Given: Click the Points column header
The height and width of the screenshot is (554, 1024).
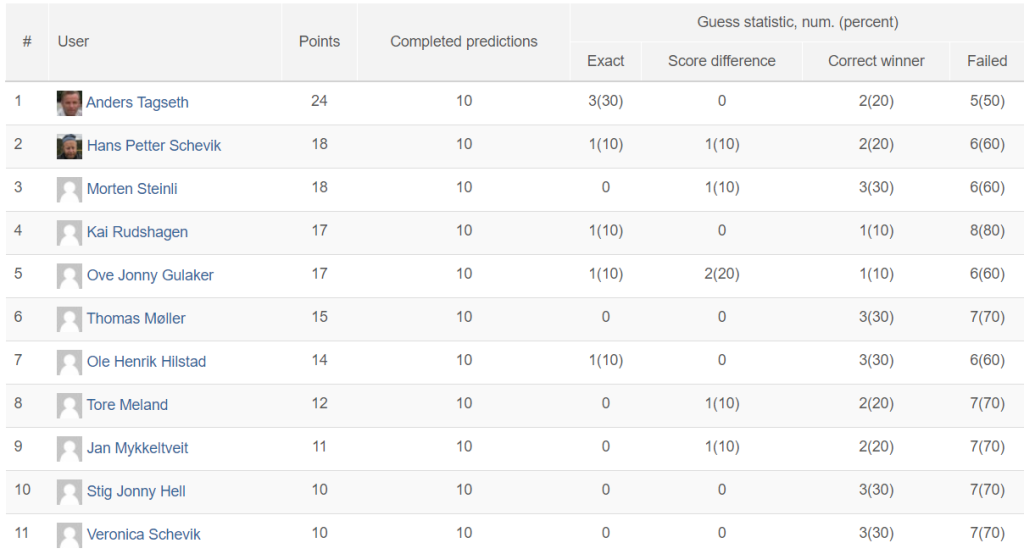Looking at the screenshot, I should tap(319, 42).
